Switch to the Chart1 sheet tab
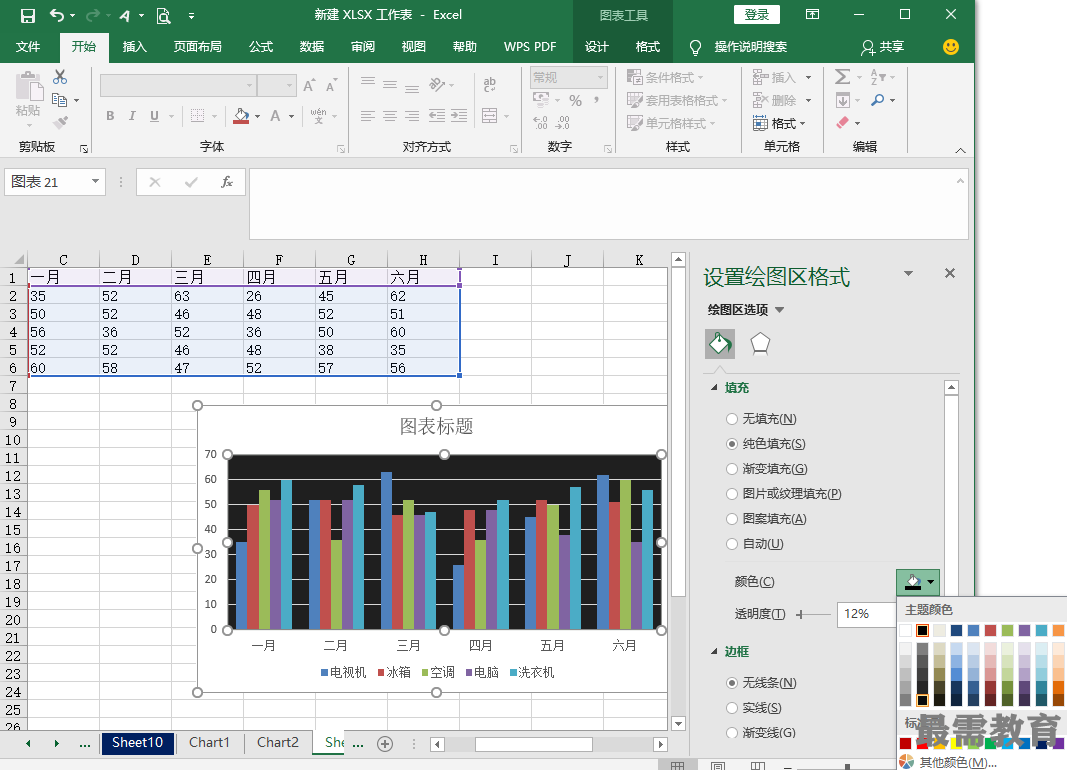The width and height of the screenshot is (1067, 770). [x=209, y=743]
